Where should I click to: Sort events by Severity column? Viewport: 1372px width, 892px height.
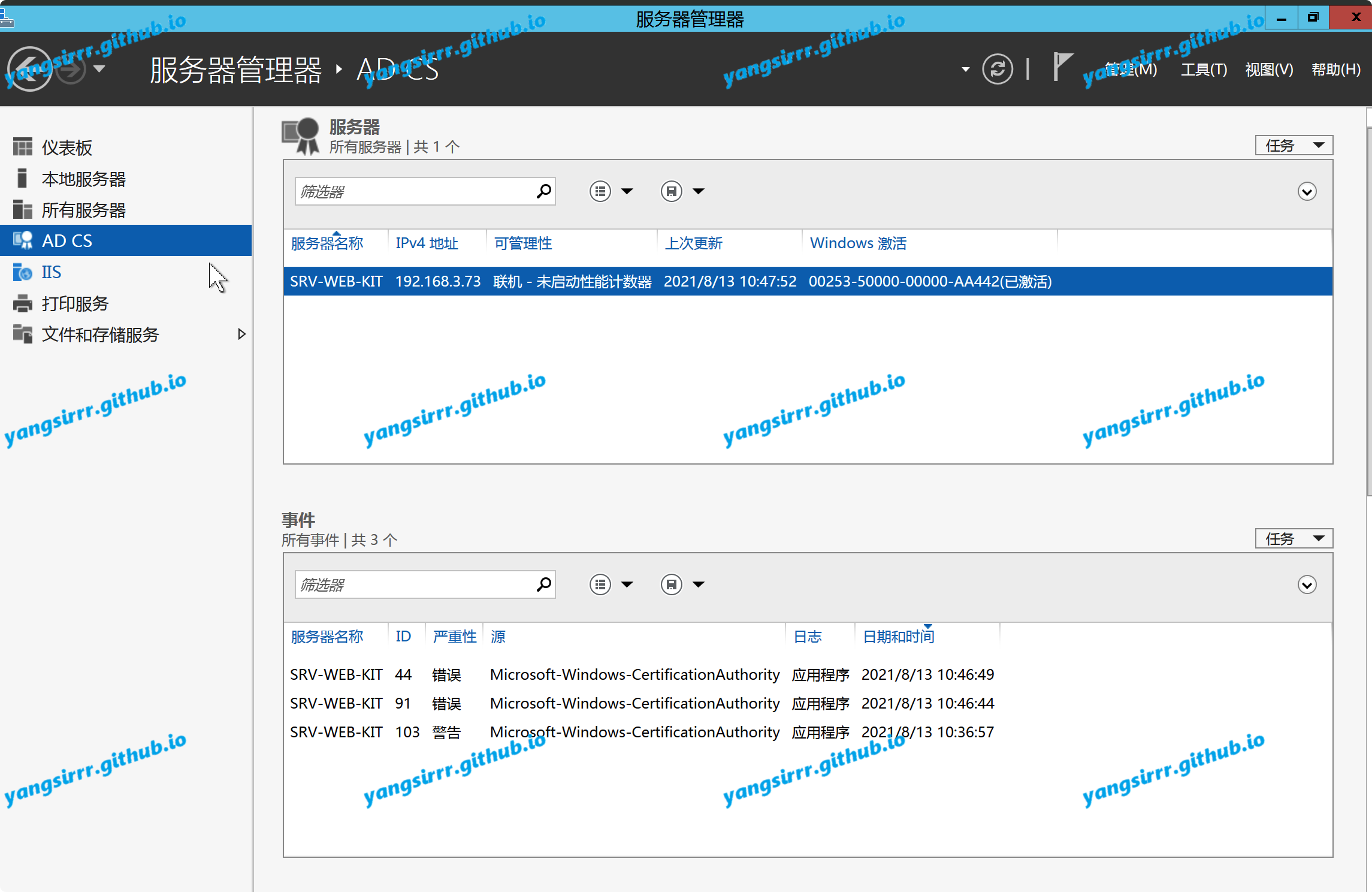[454, 637]
